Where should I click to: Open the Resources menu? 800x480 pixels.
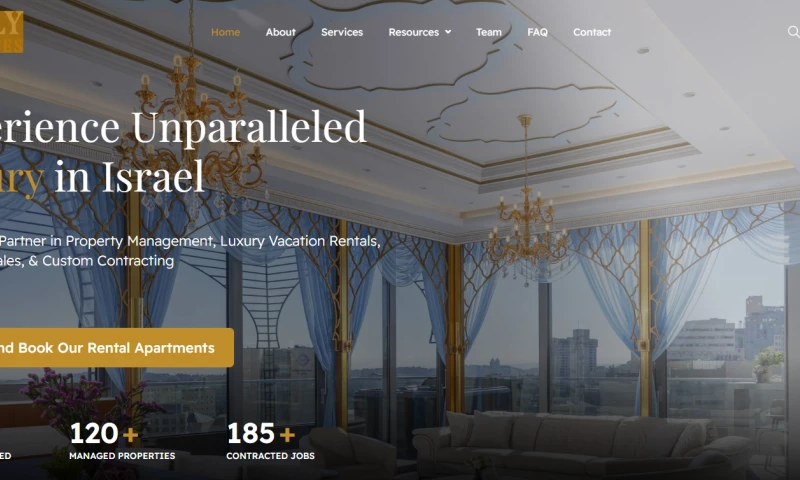point(414,32)
